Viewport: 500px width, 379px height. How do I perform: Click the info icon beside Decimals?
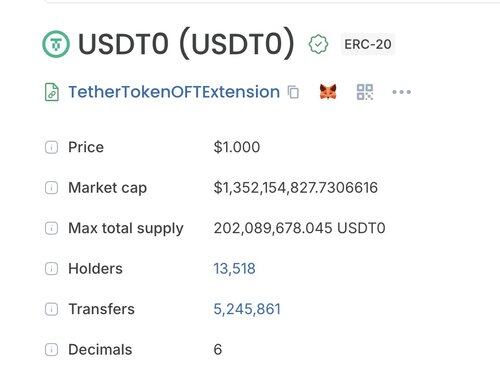tap(51, 350)
